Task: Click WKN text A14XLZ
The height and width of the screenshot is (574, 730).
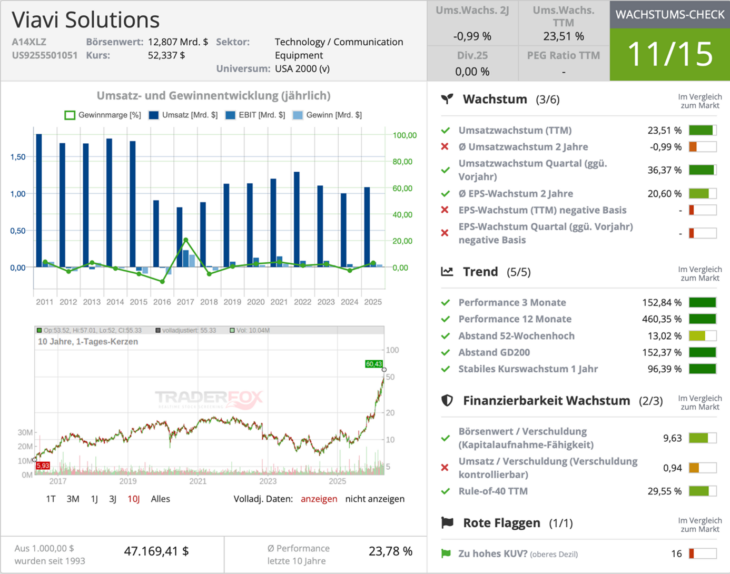Action: coord(29,42)
